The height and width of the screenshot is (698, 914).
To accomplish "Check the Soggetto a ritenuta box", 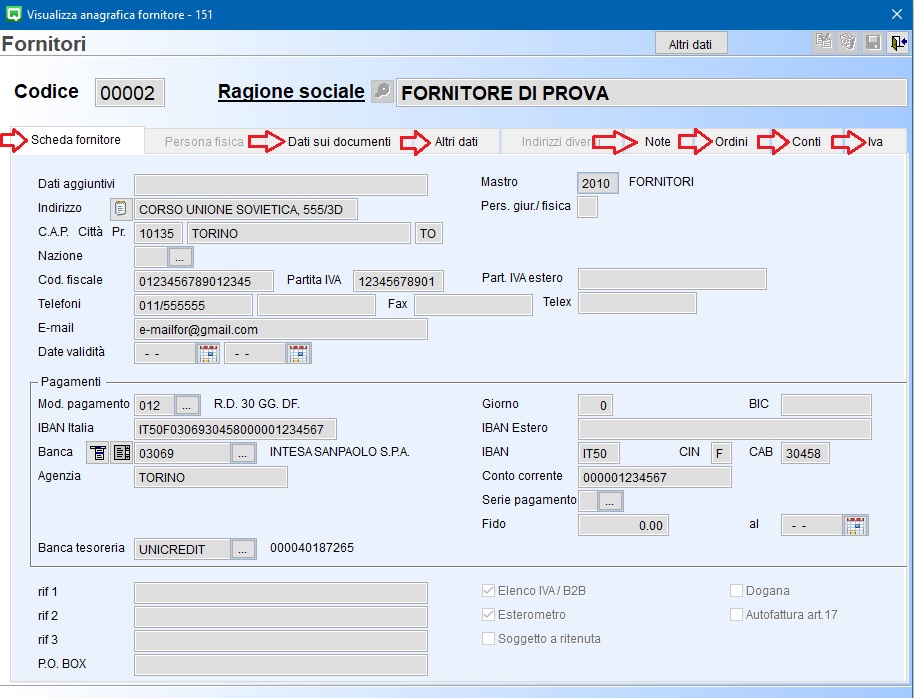I will click(x=489, y=639).
